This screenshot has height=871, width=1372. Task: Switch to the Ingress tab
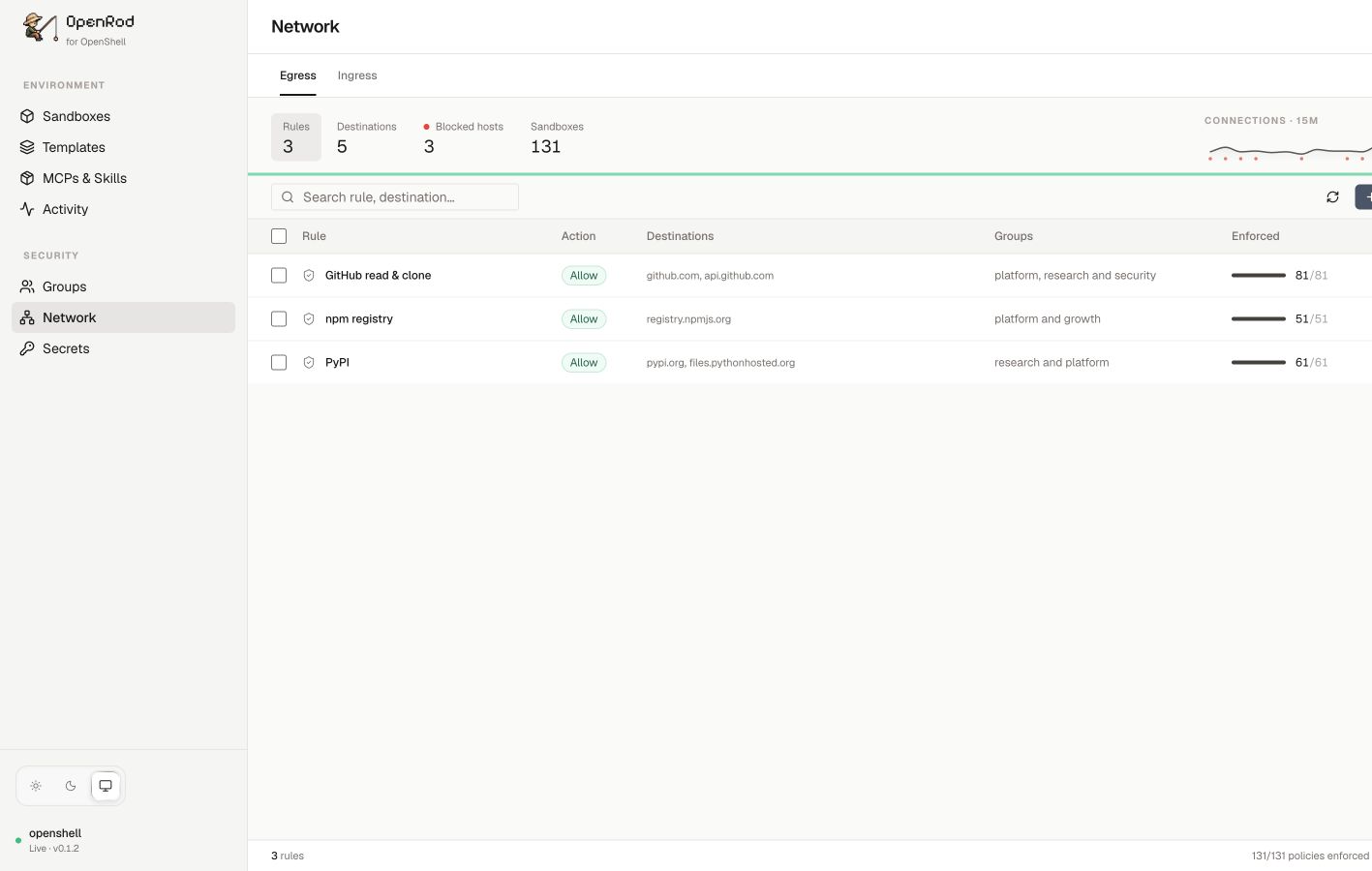tap(357, 75)
